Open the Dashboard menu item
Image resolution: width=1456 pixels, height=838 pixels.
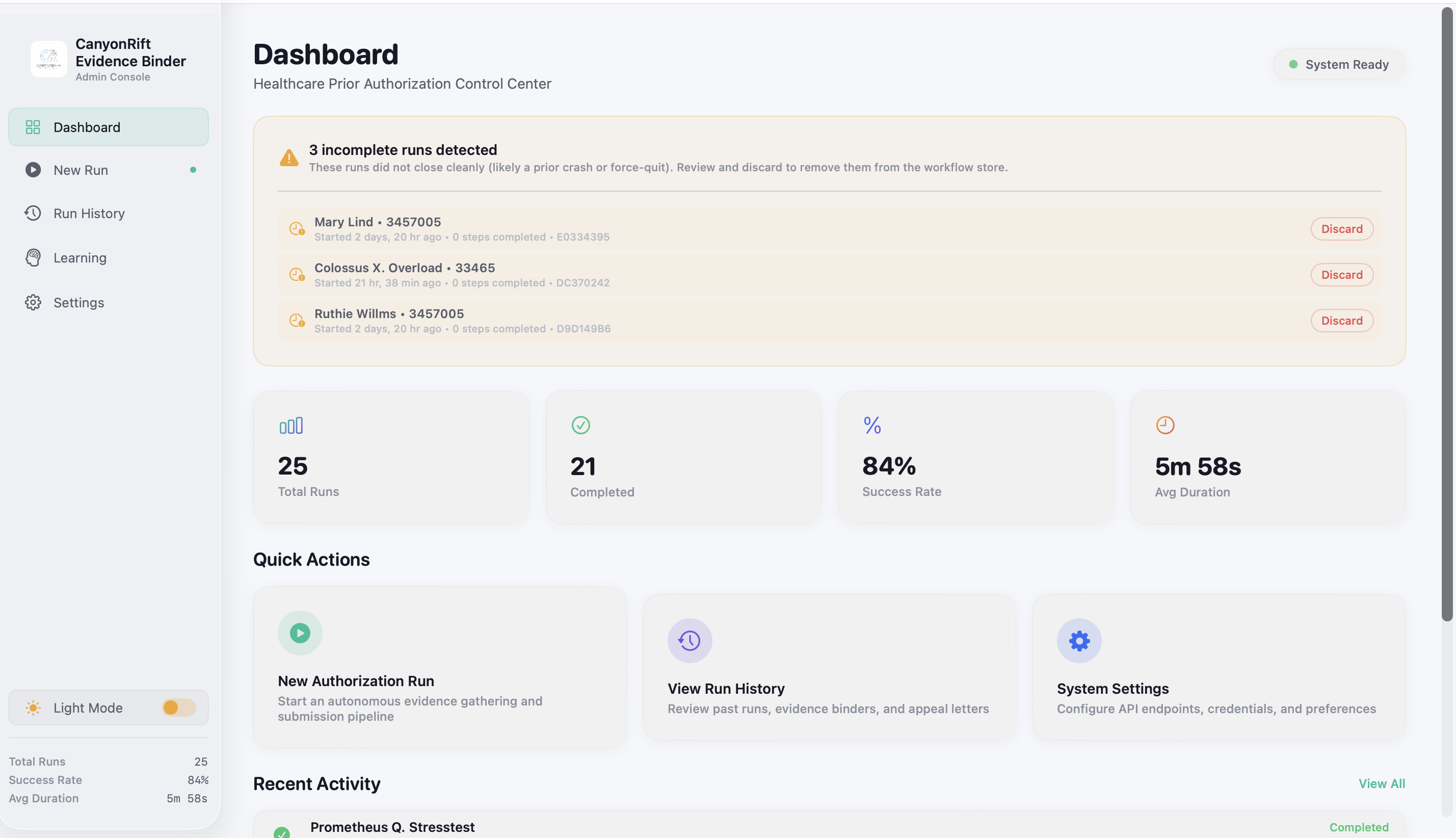click(x=108, y=127)
